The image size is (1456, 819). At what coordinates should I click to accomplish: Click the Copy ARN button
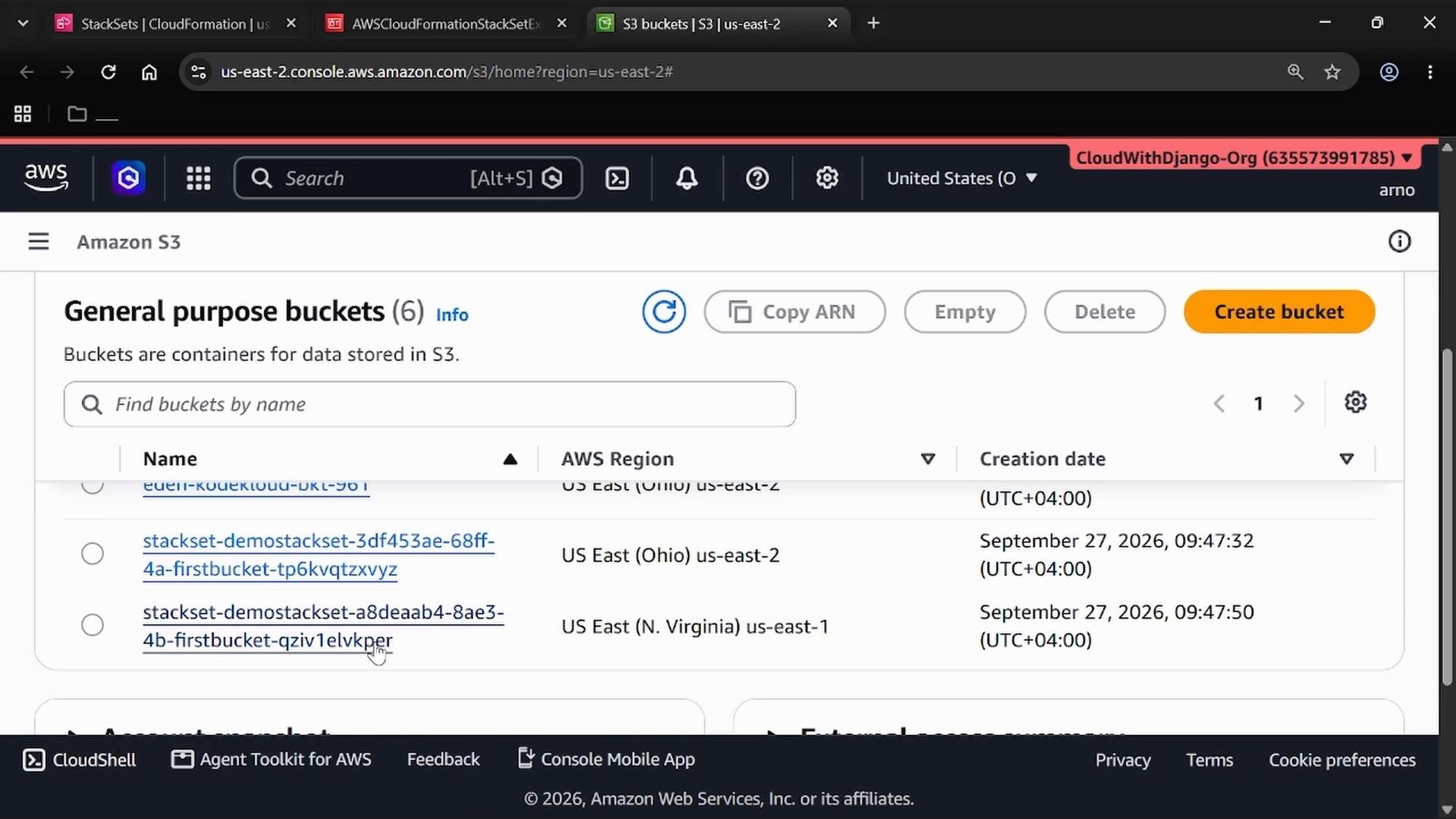coord(795,312)
